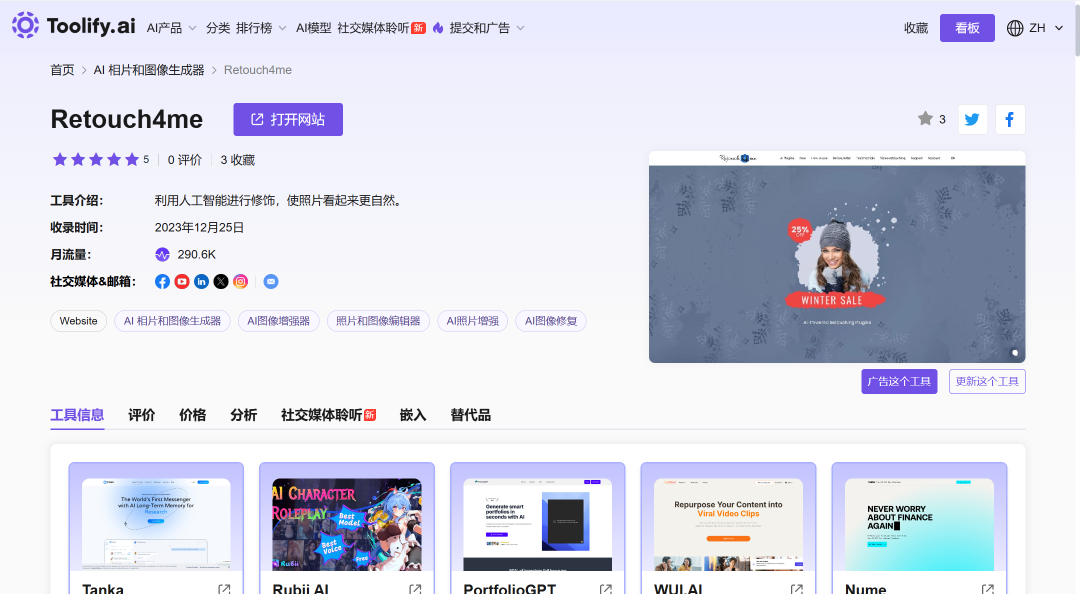
Task: Click the 广告这个工具 button
Action: point(899,381)
